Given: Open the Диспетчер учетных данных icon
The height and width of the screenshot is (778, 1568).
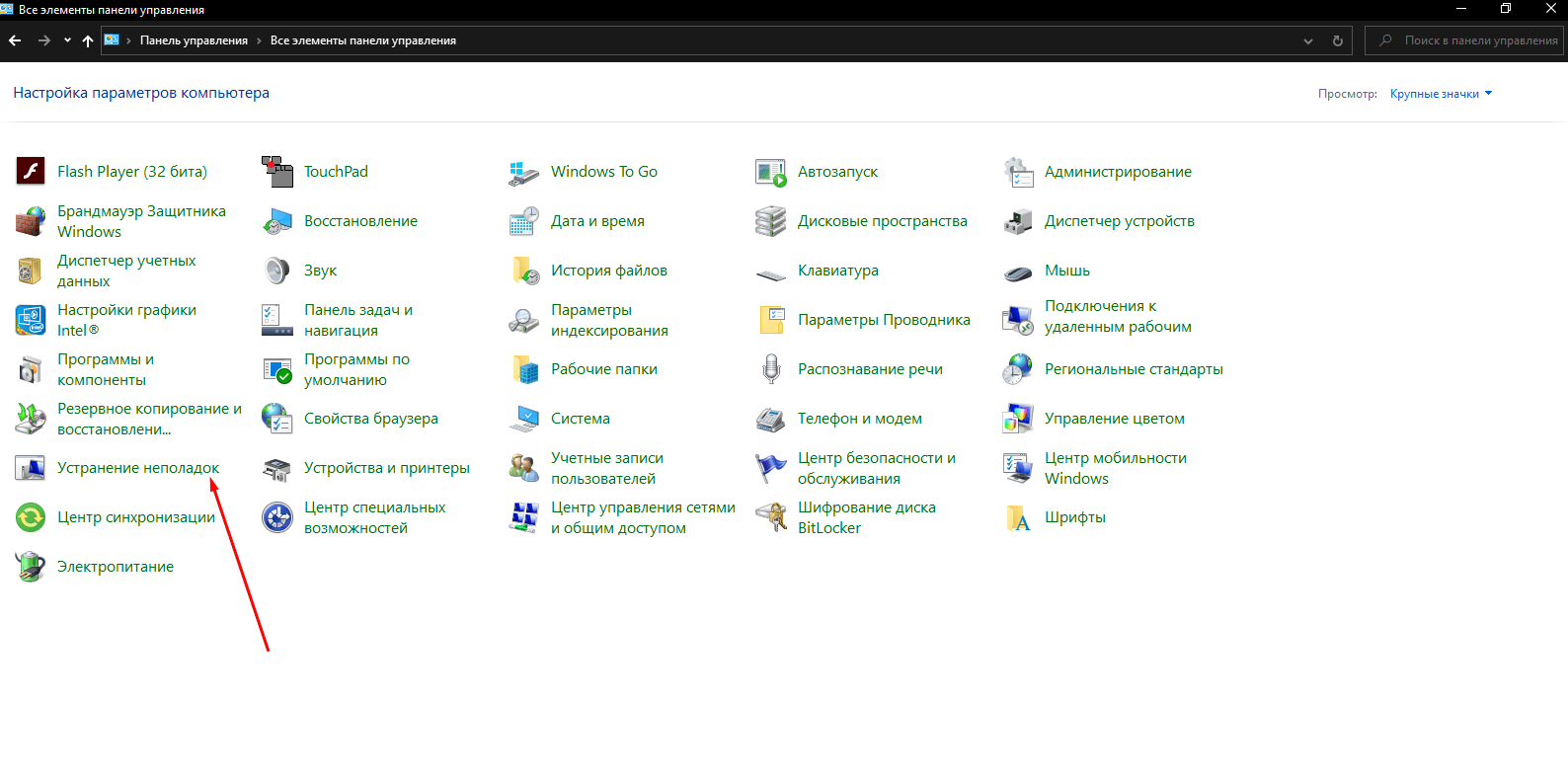Looking at the screenshot, I should (31, 271).
